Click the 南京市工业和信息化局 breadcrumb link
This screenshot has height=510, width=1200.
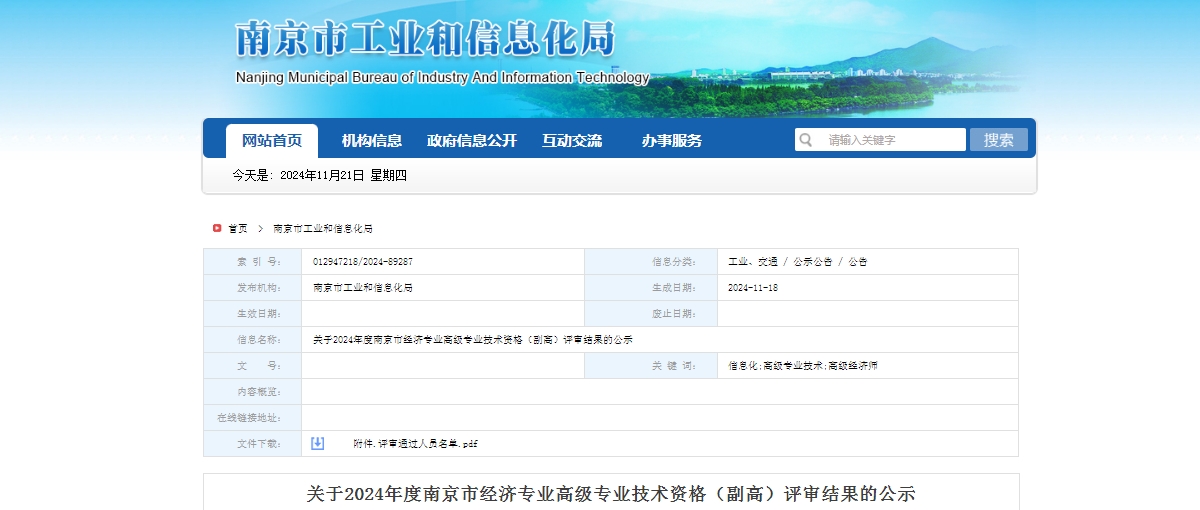[x=323, y=229]
